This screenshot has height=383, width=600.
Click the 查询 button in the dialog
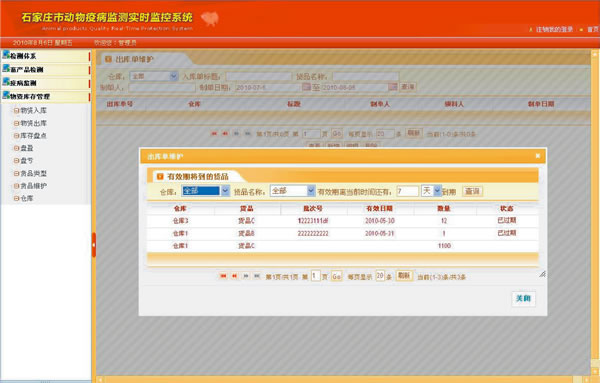tap(472, 191)
